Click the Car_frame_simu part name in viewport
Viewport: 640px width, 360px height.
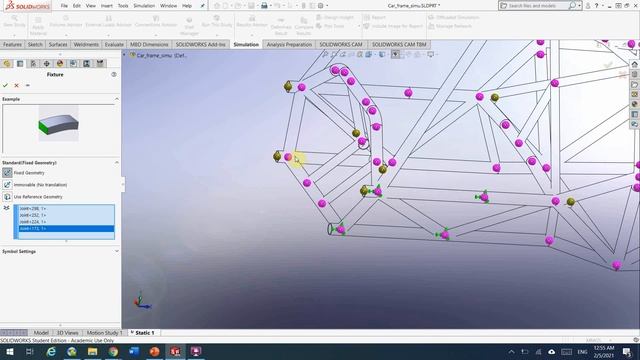161,55
